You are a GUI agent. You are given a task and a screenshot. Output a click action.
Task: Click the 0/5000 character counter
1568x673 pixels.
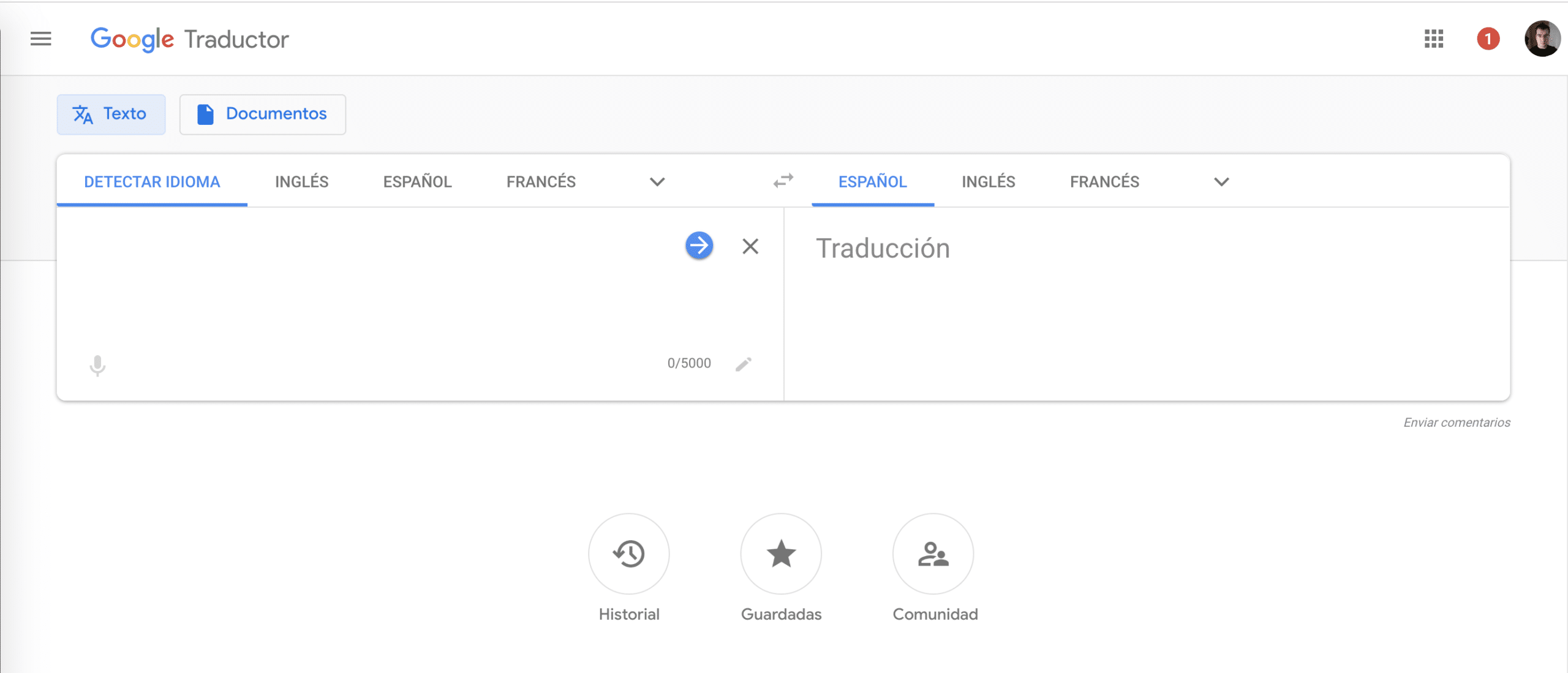pos(689,363)
